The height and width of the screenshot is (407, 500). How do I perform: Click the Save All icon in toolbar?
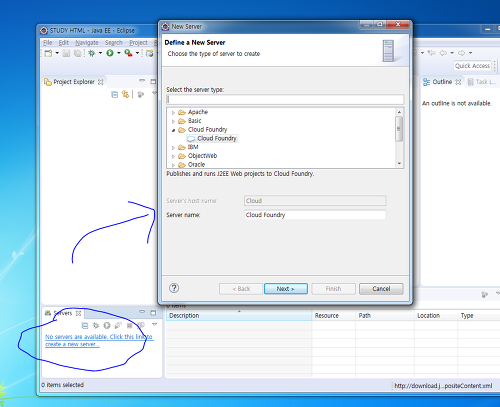coord(77,53)
